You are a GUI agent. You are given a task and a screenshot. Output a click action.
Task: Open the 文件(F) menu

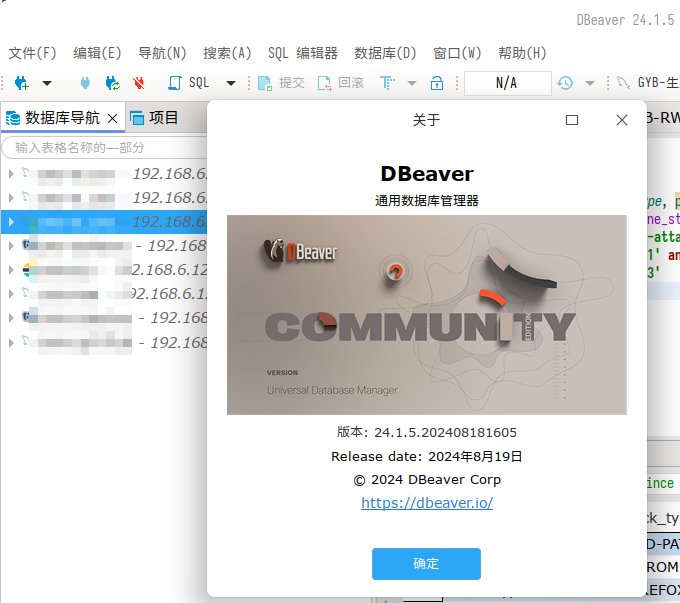pos(33,53)
